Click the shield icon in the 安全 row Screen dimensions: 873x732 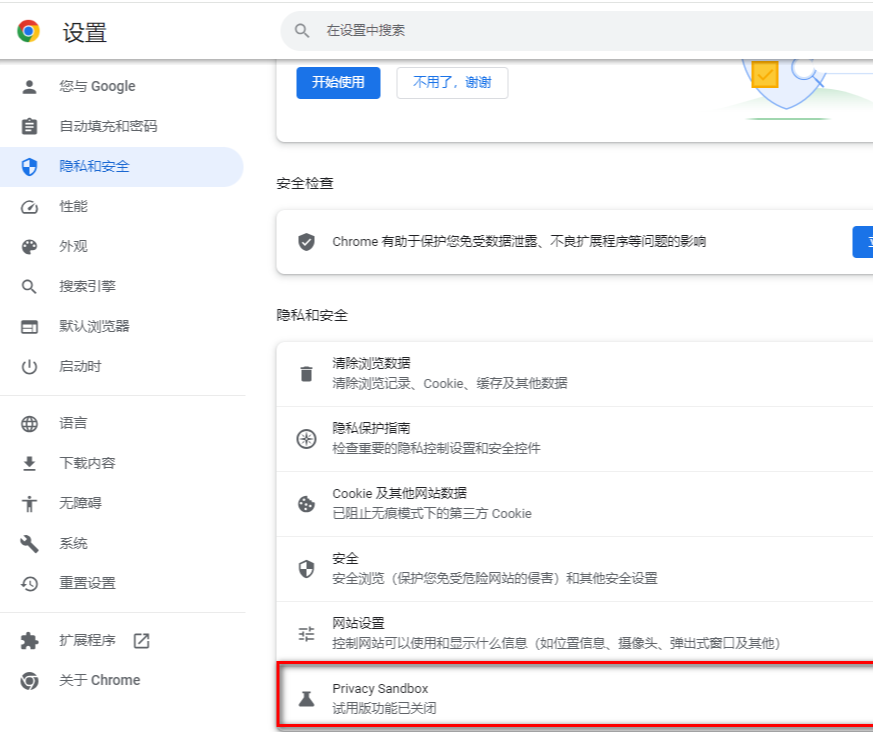pos(306,569)
